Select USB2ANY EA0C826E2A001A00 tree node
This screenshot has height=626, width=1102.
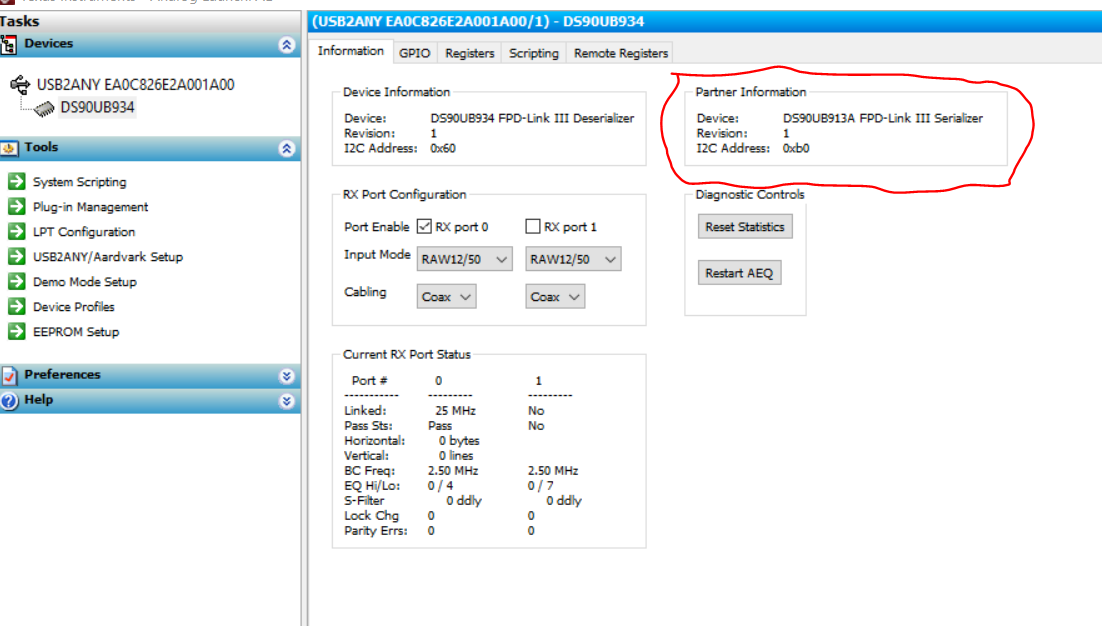point(136,85)
